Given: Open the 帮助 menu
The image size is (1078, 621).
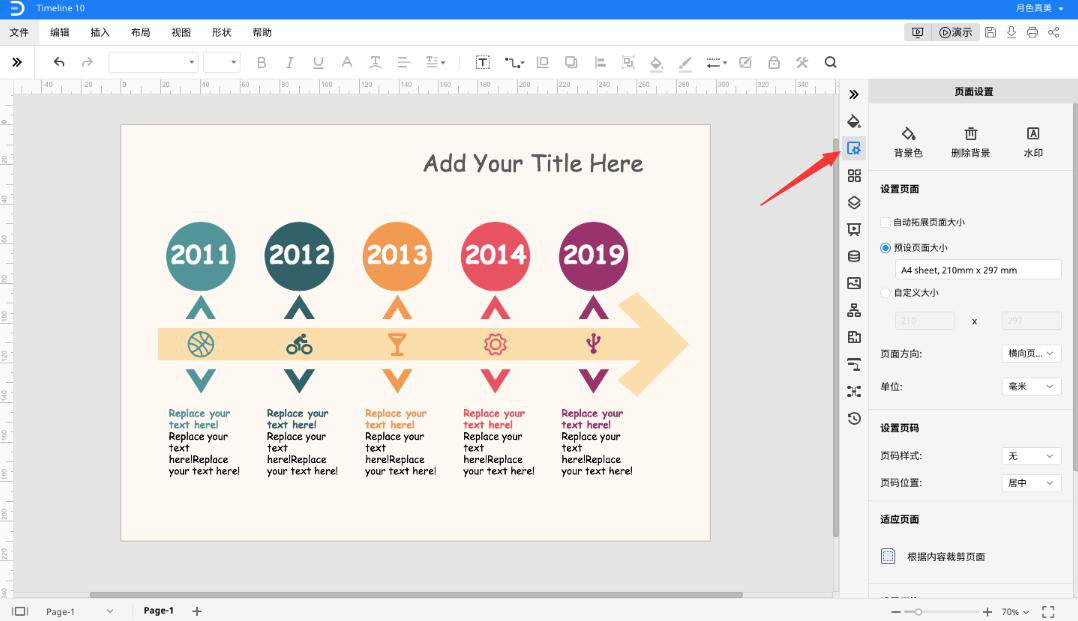Looking at the screenshot, I should (x=262, y=32).
